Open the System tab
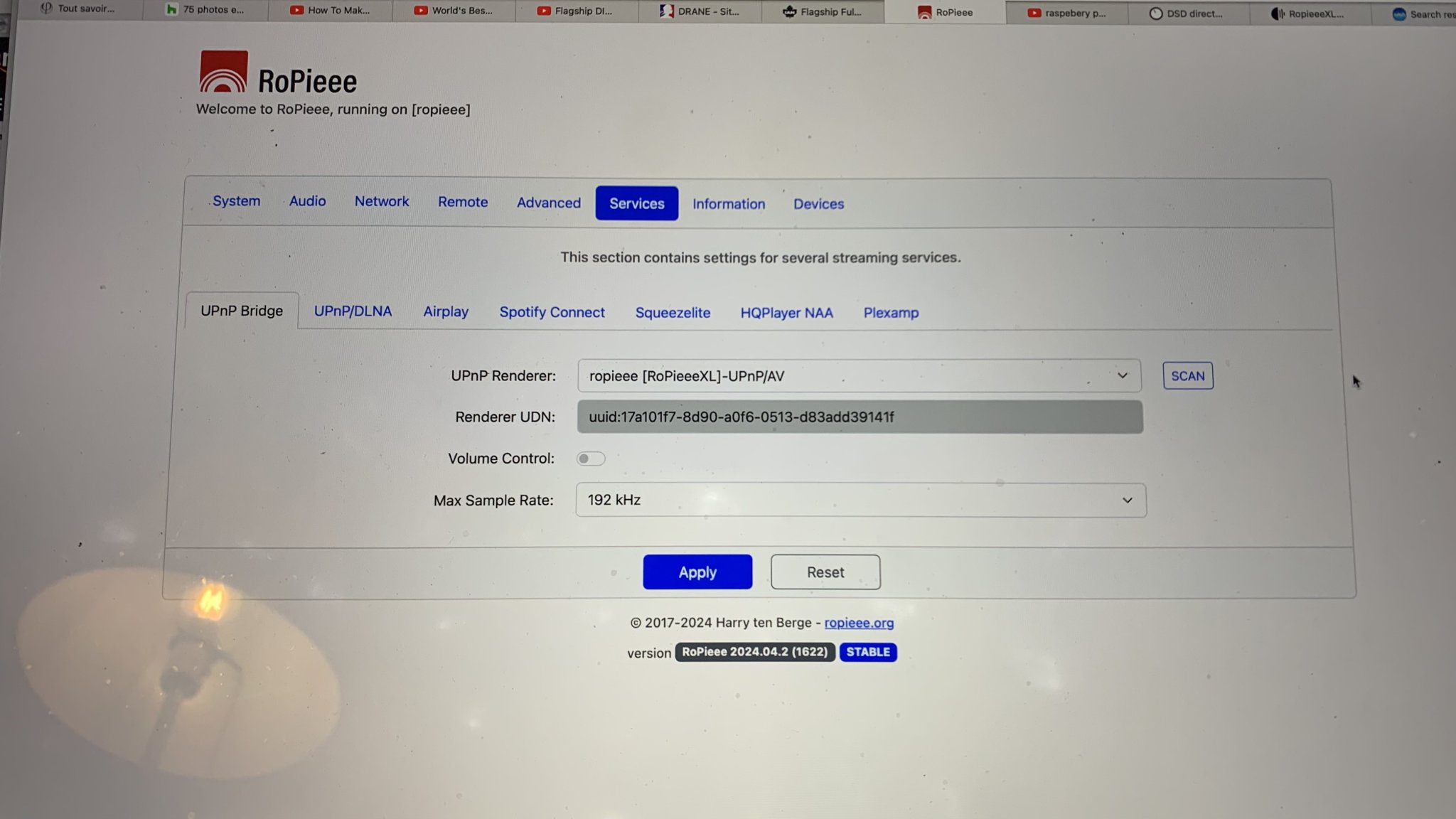The height and width of the screenshot is (819, 1456). click(x=236, y=201)
